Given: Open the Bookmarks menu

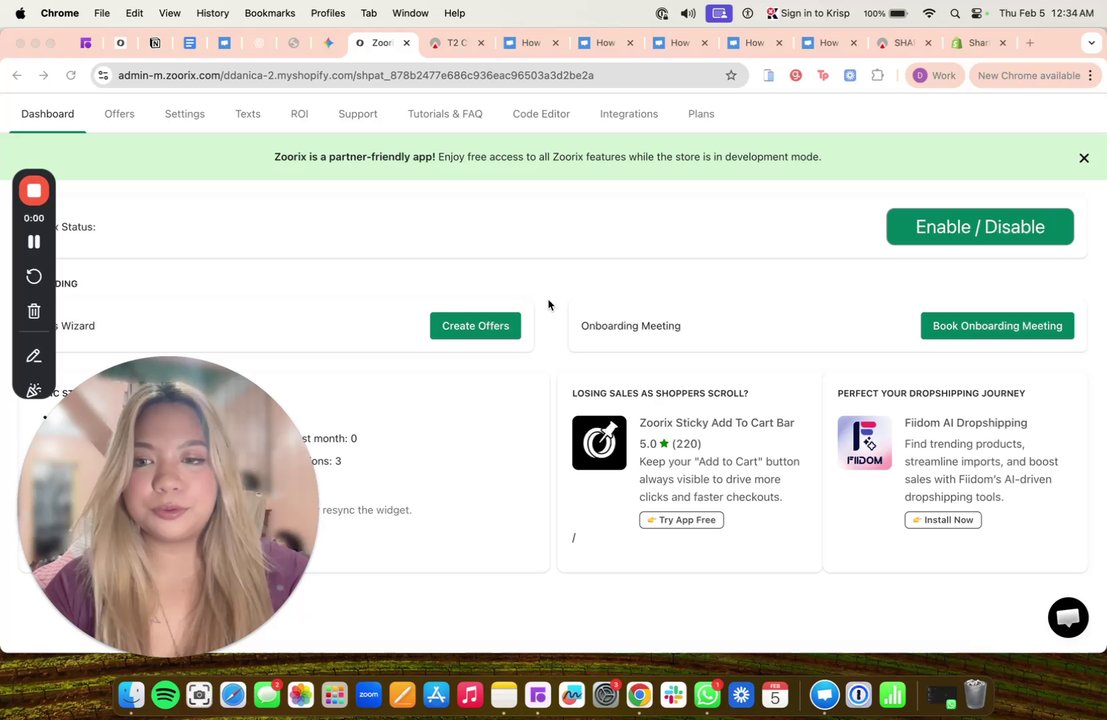Looking at the screenshot, I should (270, 13).
